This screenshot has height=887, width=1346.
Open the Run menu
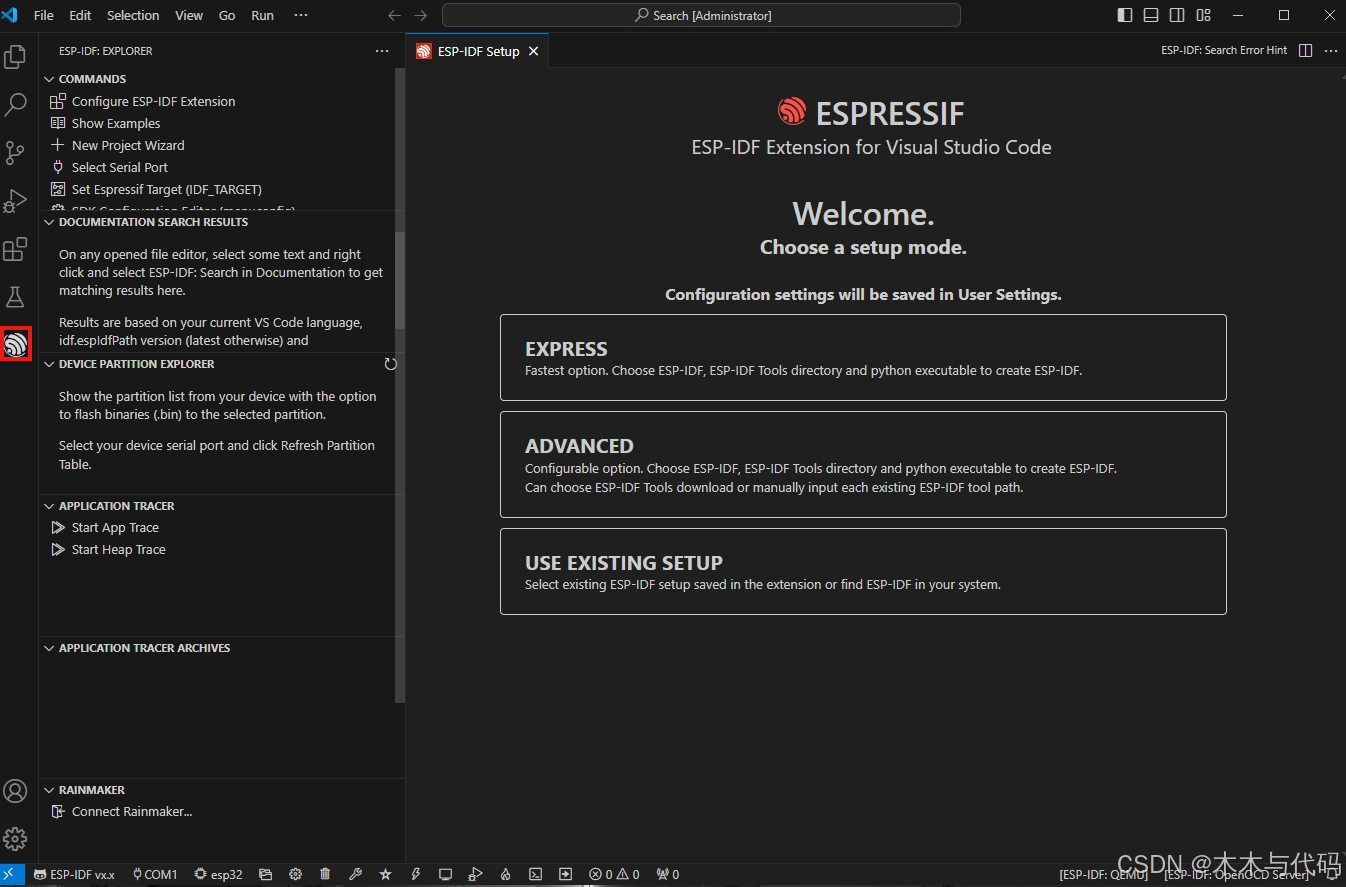pos(263,15)
